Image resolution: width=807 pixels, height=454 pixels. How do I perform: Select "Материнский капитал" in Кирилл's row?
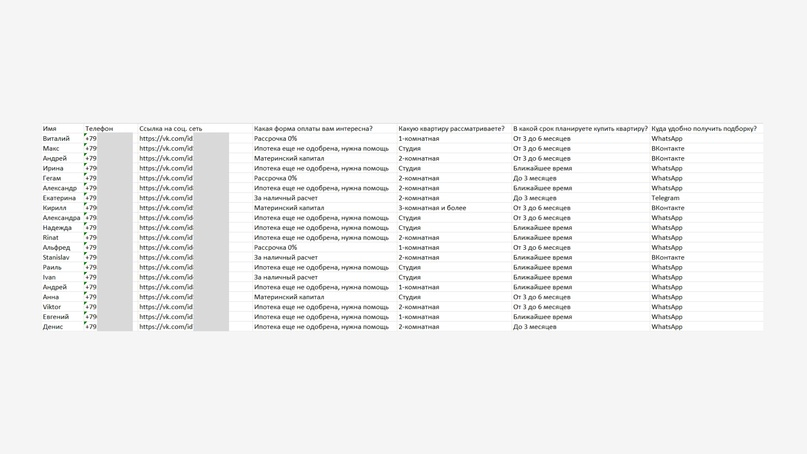[x=289, y=208]
